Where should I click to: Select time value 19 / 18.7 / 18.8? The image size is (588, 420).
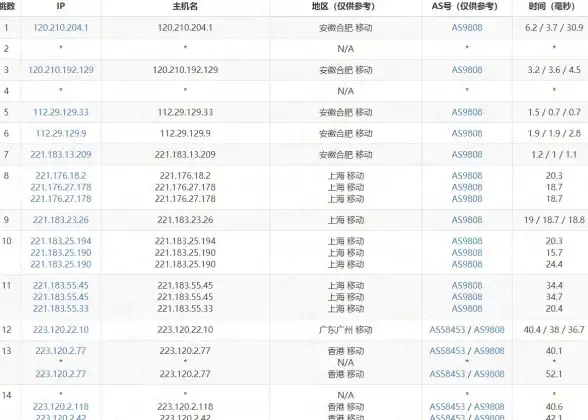pos(554,220)
